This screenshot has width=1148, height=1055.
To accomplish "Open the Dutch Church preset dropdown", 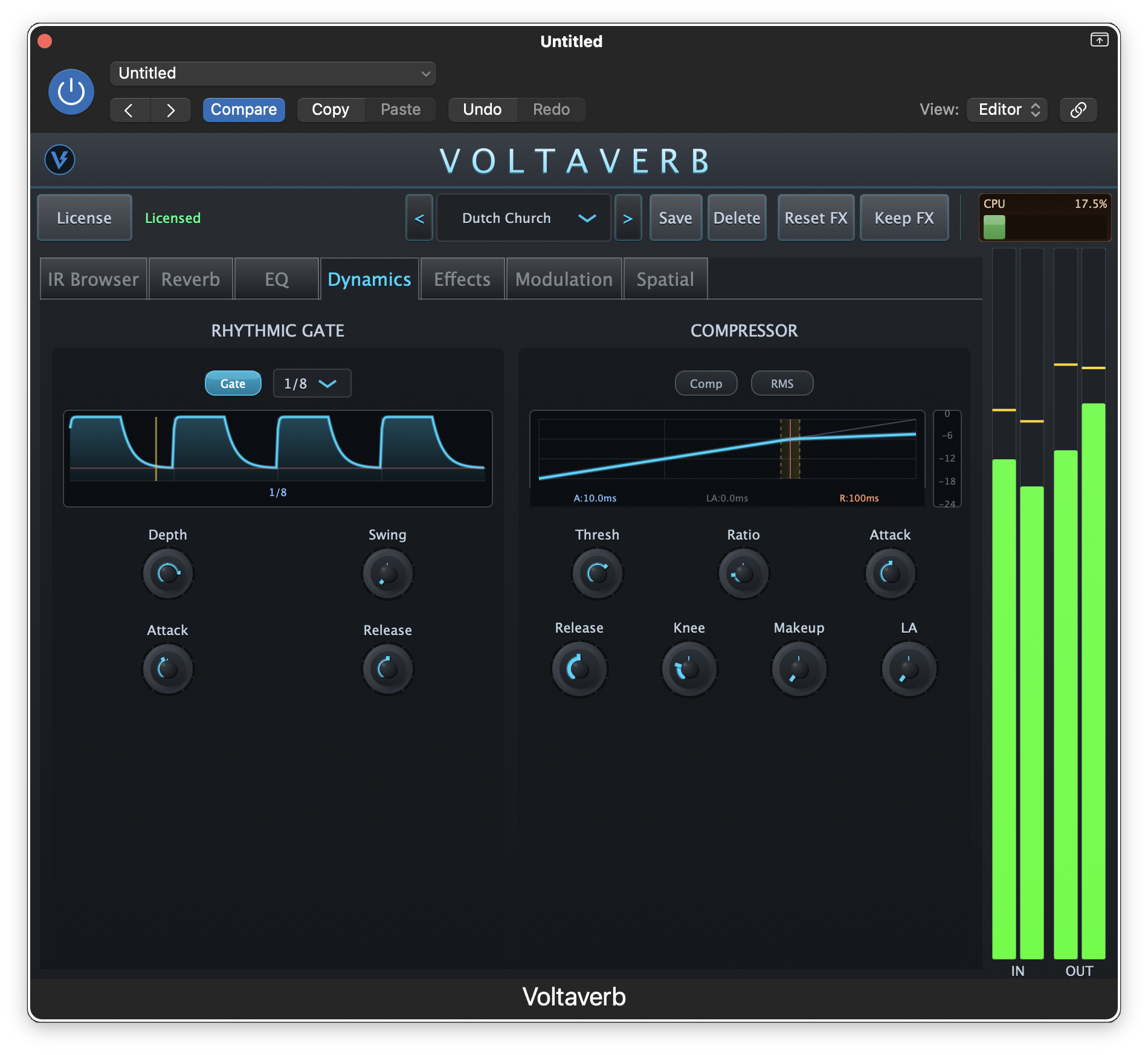I will (x=523, y=218).
